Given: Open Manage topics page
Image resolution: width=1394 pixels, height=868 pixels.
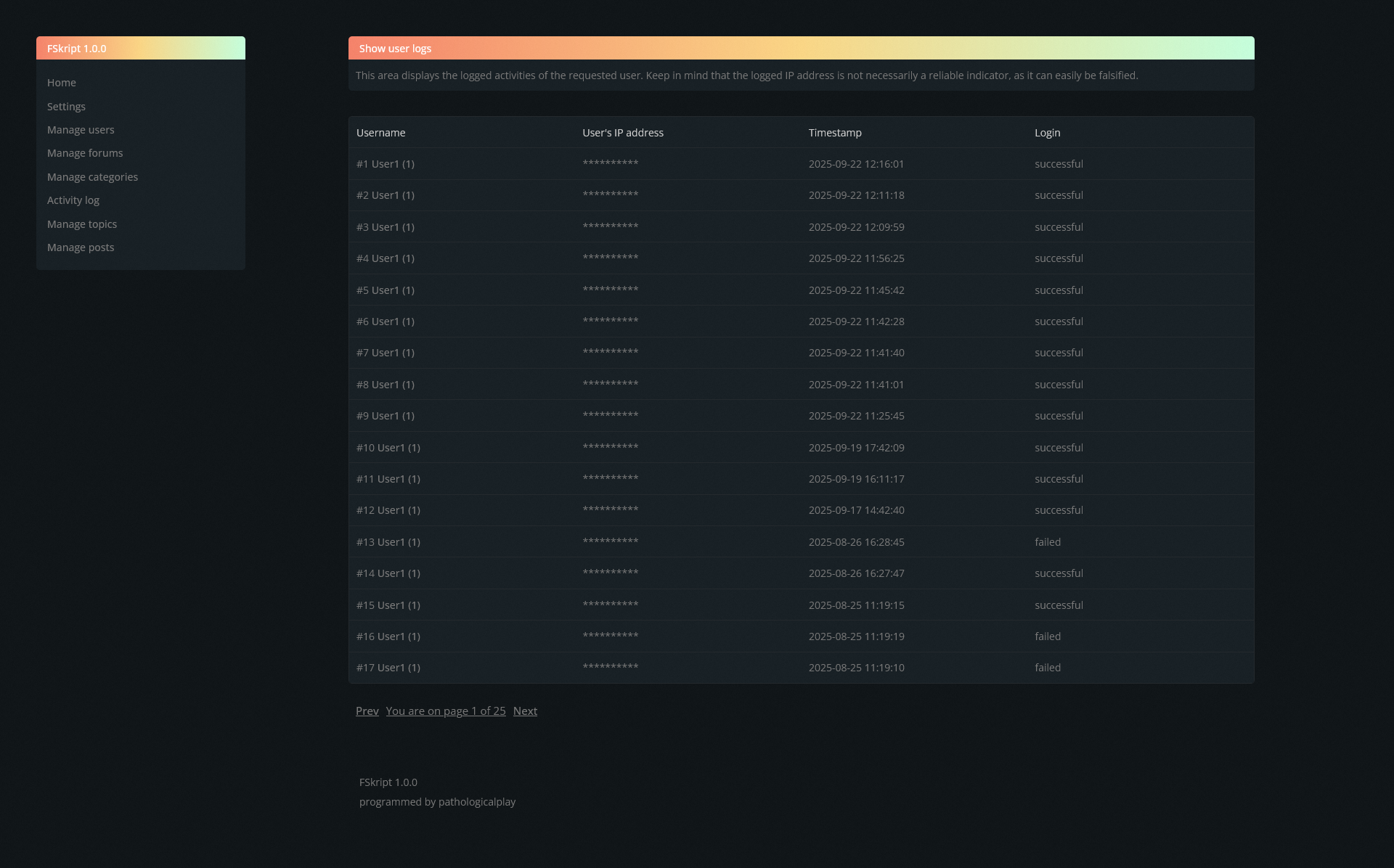Looking at the screenshot, I should tap(82, 224).
